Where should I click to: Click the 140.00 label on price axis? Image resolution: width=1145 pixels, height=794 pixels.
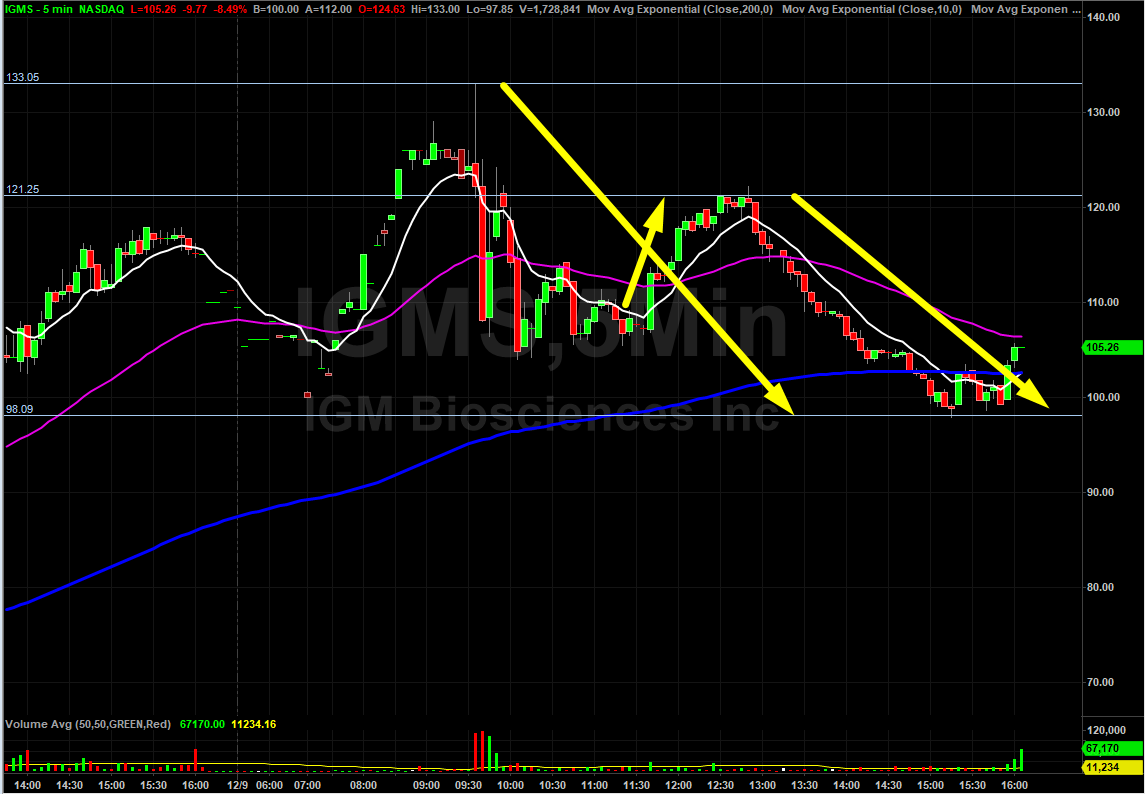1104,17
